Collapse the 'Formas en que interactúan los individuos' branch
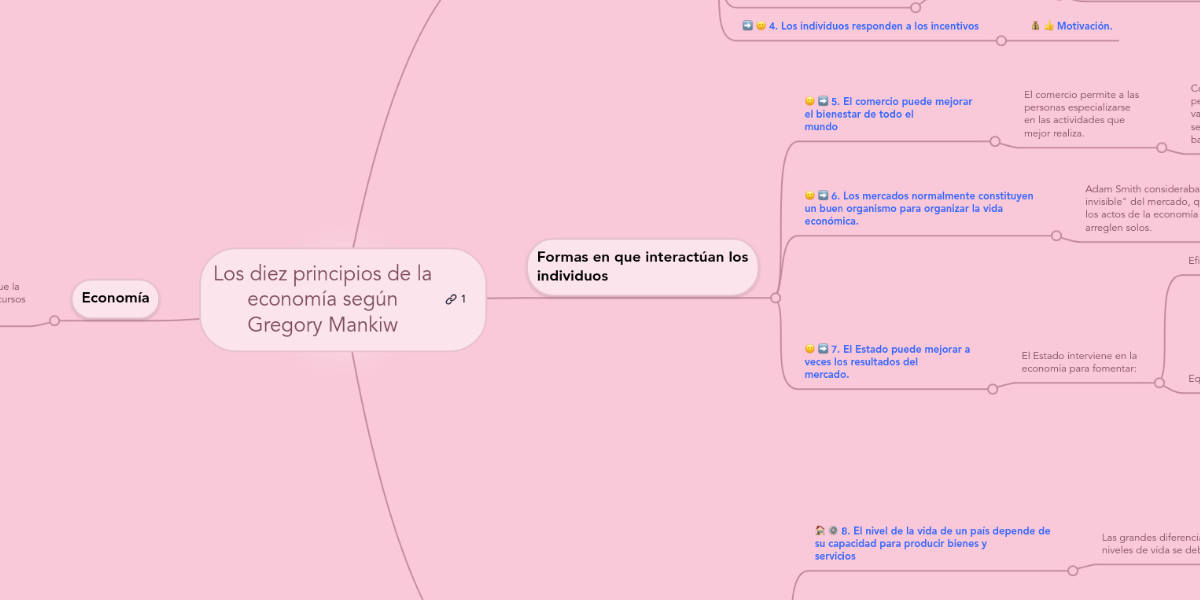 point(775,298)
